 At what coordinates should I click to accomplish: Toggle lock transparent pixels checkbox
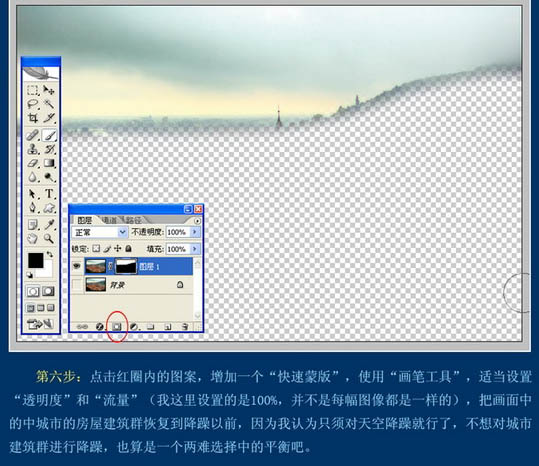click(97, 248)
